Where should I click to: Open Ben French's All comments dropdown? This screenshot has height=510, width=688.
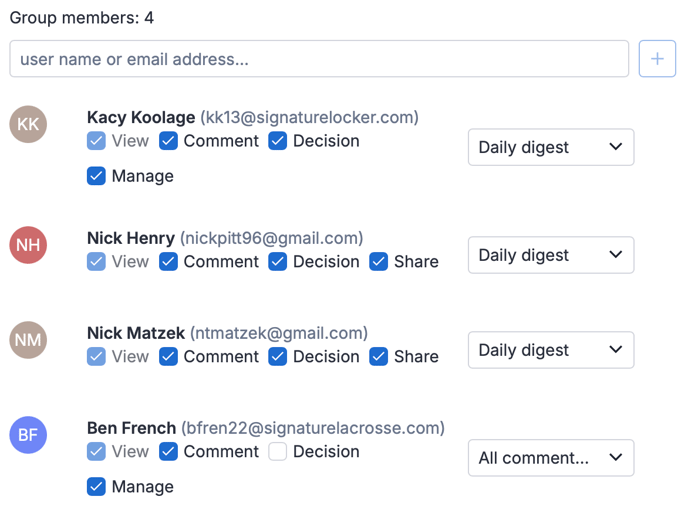551,458
